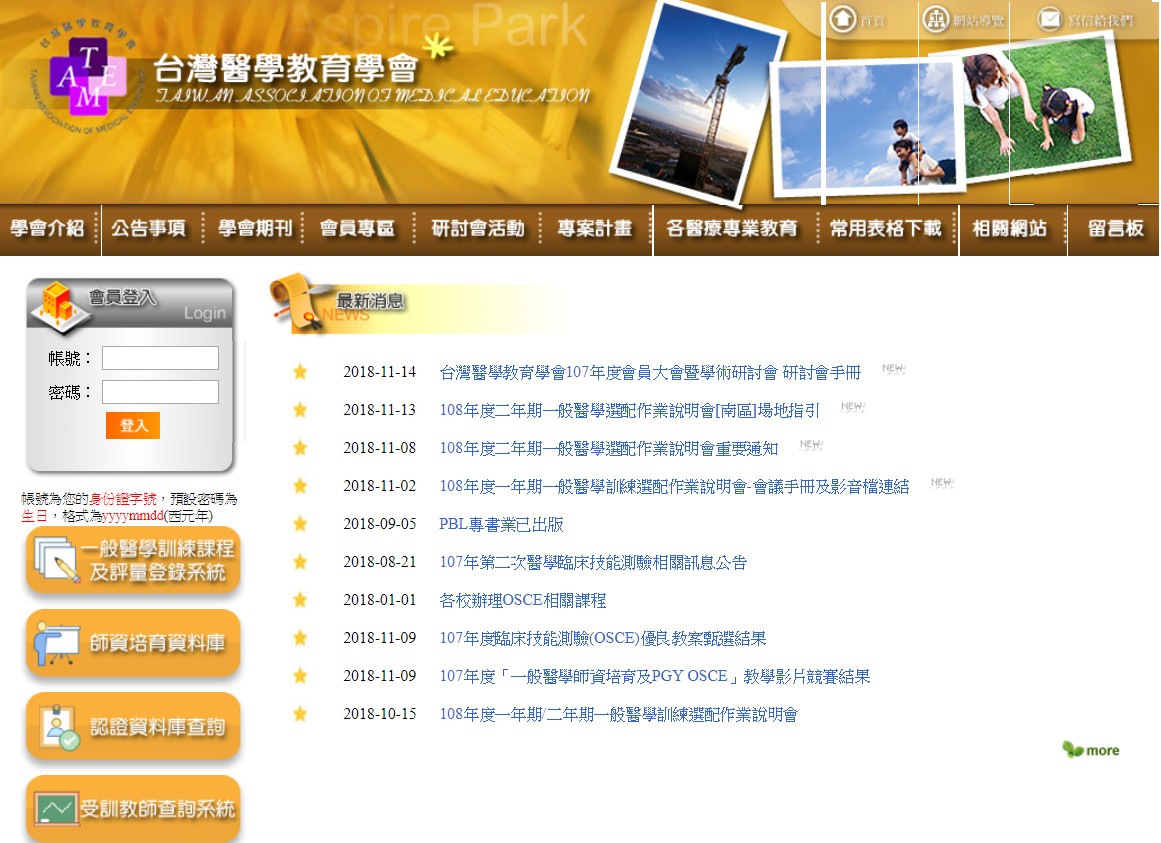
Task: Open the 留言板 navigation item
Action: pos(1115,229)
